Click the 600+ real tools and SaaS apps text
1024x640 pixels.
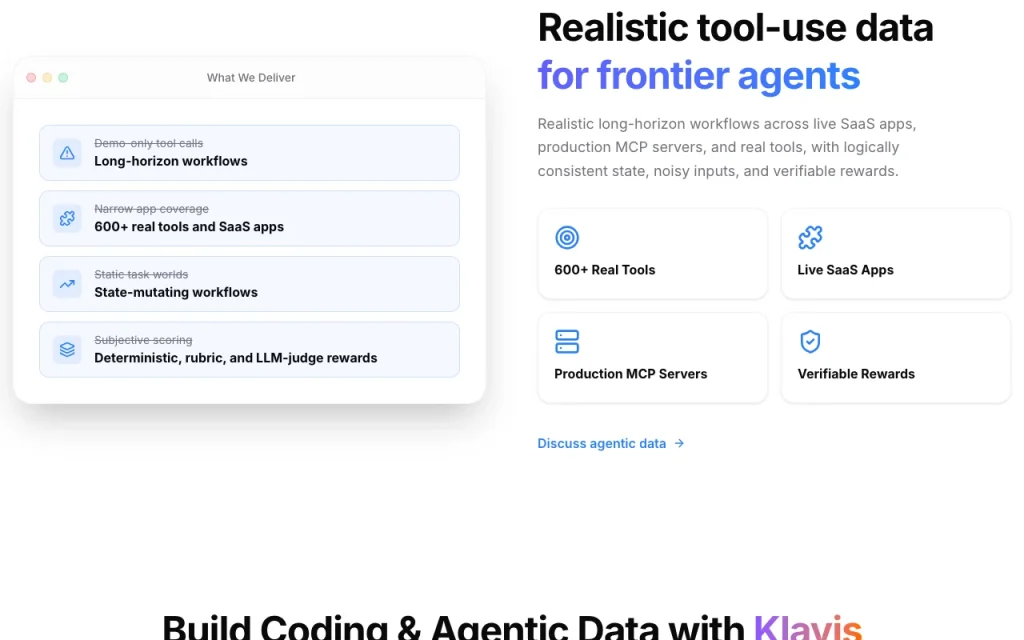(x=189, y=227)
